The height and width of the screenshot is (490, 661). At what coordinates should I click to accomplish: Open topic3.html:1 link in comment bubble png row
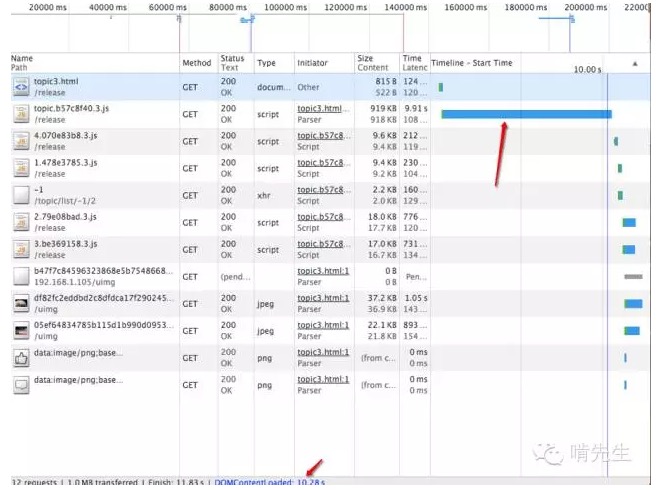[x=323, y=379]
